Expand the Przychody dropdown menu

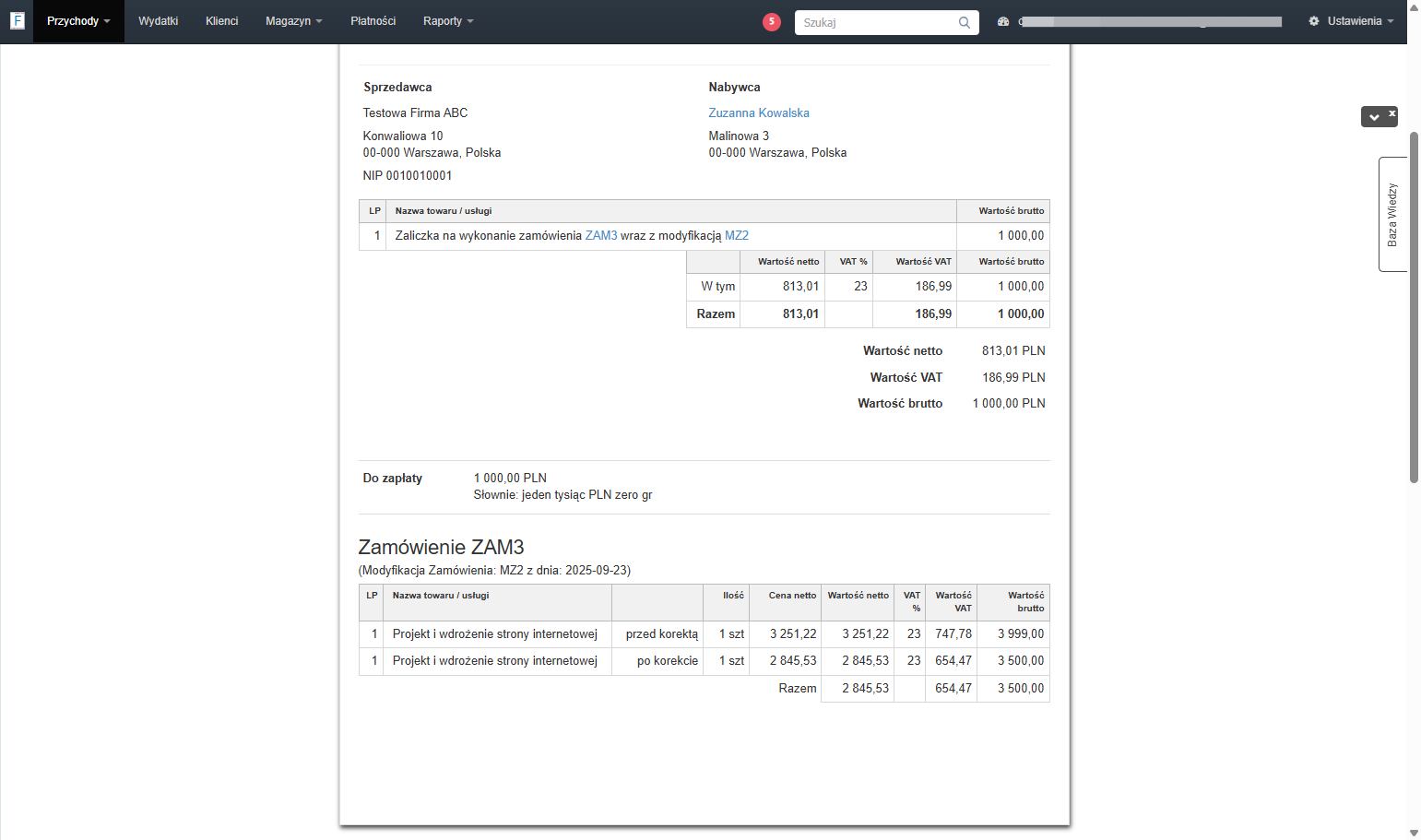point(78,21)
